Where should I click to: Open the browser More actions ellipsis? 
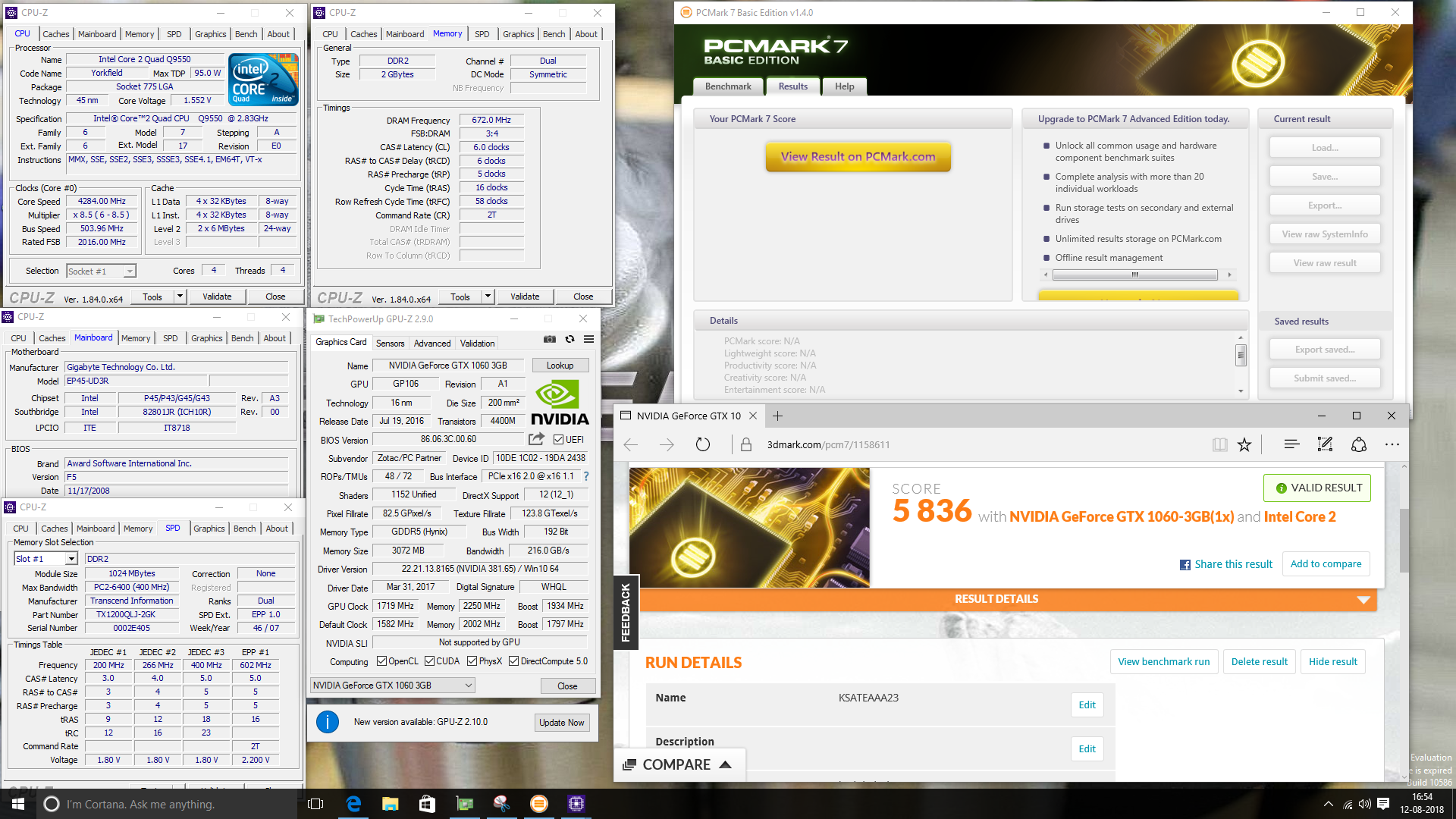click(x=1392, y=445)
